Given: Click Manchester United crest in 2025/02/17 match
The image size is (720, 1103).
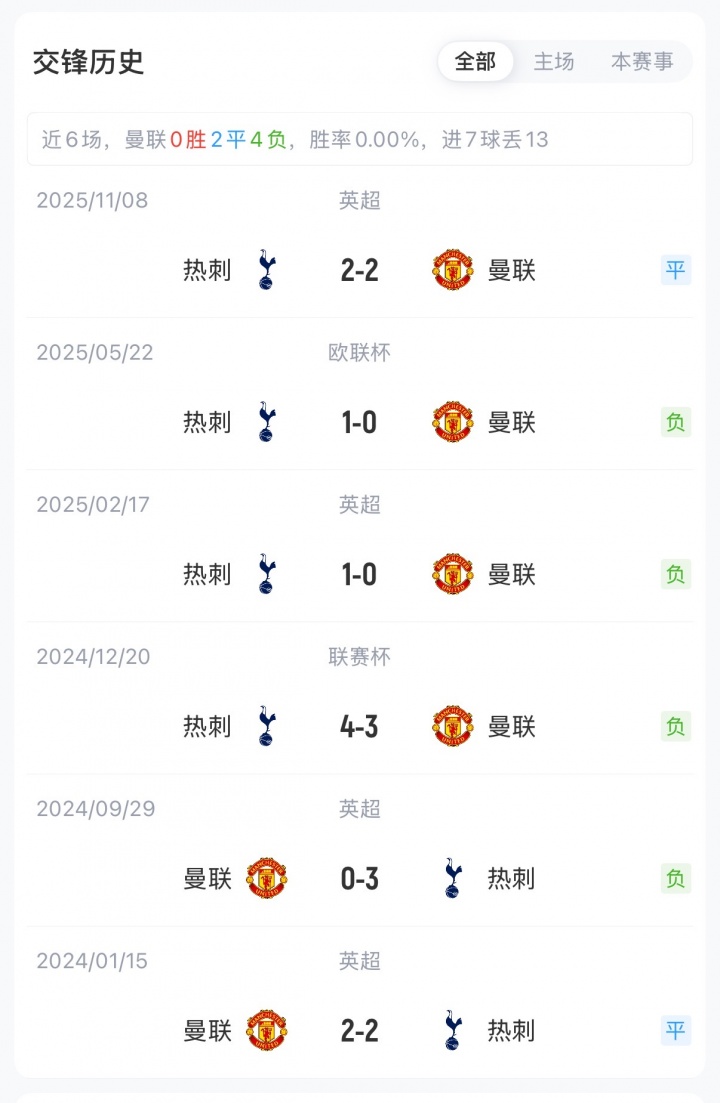Looking at the screenshot, I should click(x=453, y=574).
